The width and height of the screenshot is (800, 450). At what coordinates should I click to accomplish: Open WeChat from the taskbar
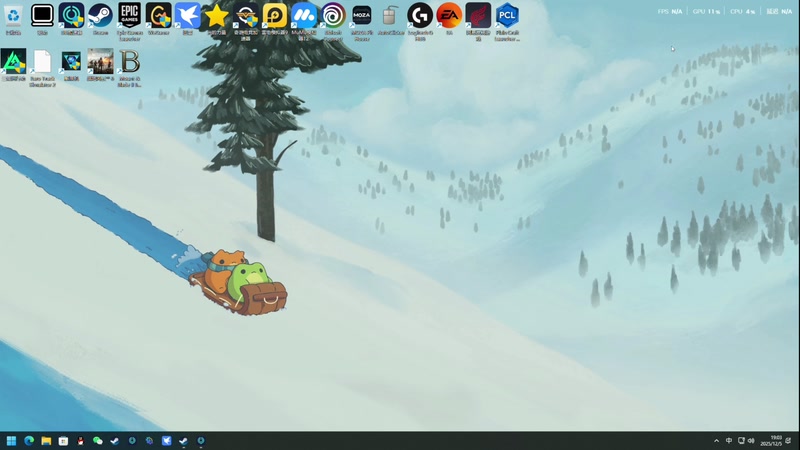(98, 440)
